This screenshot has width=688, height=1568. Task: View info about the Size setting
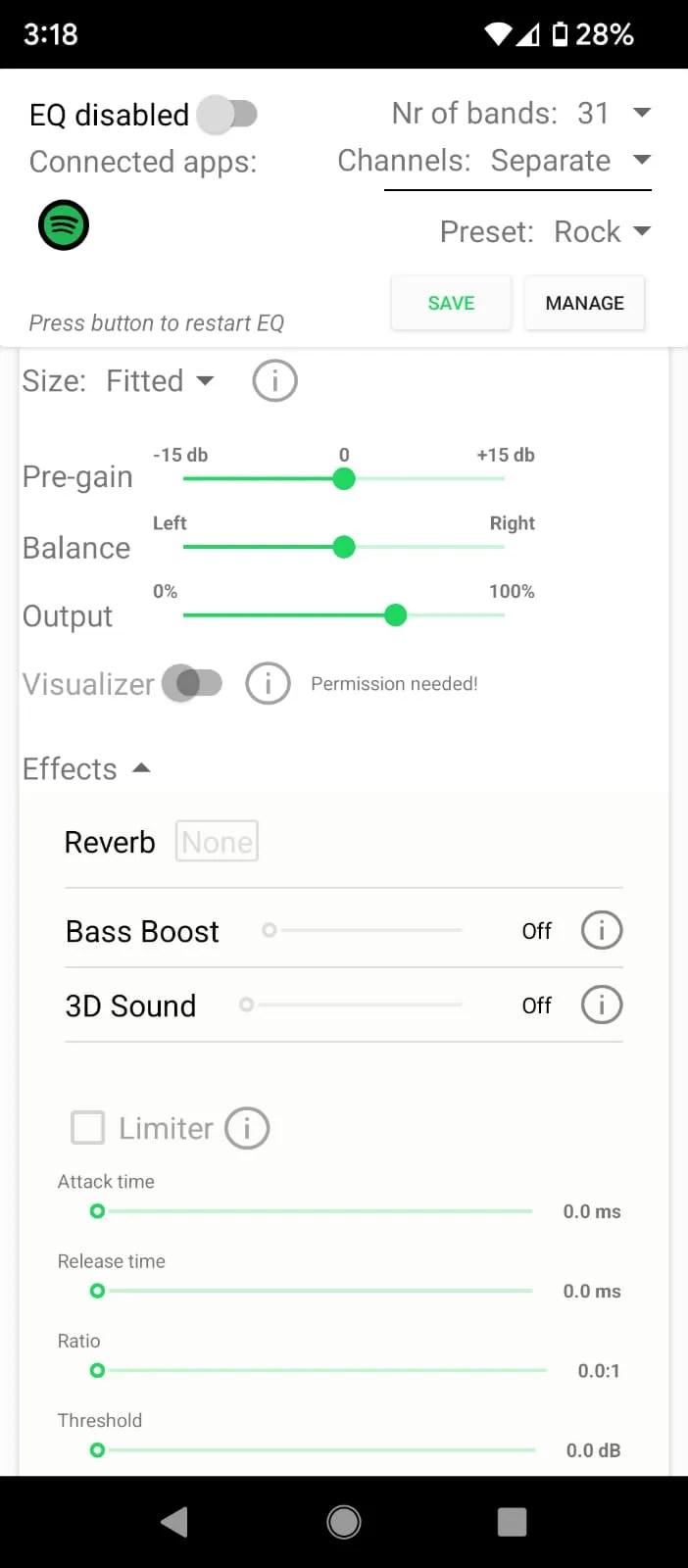coord(274,380)
